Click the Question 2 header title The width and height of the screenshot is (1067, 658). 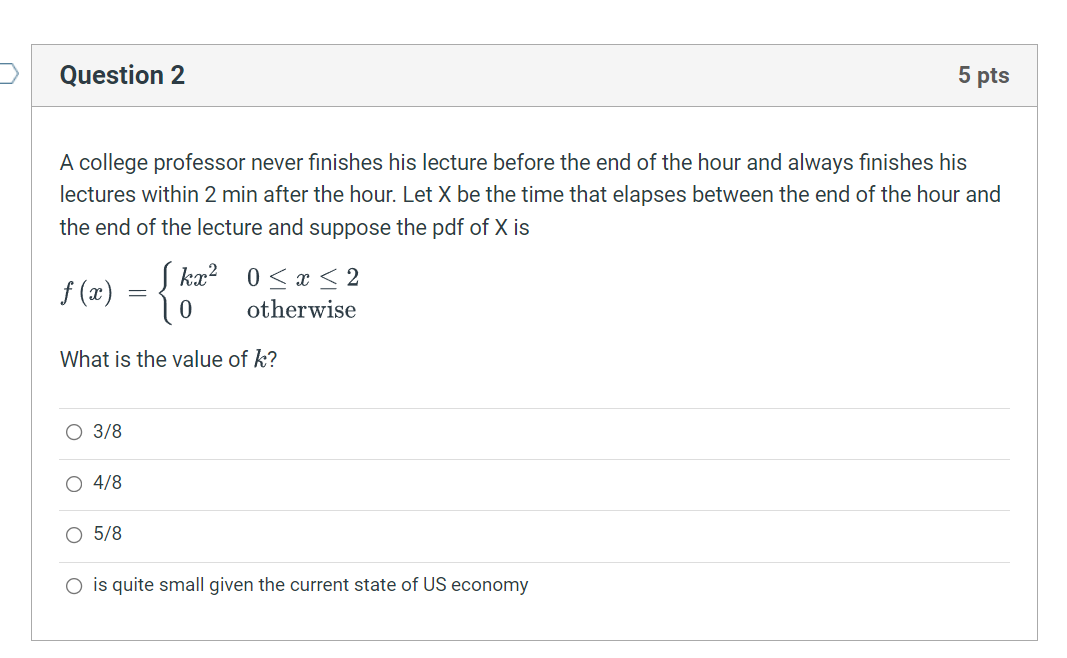click(122, 74)
